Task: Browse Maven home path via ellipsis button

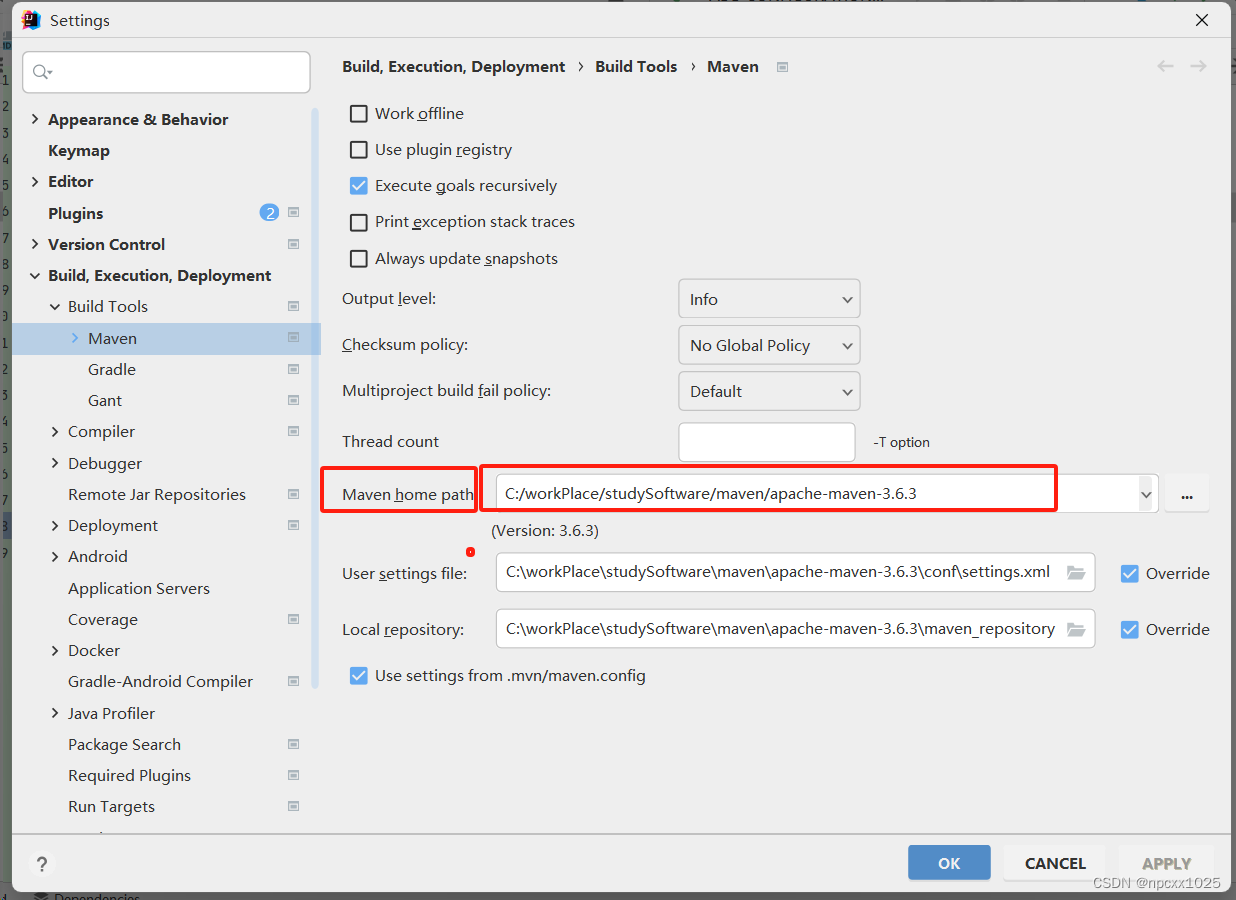Action: 1187,492
